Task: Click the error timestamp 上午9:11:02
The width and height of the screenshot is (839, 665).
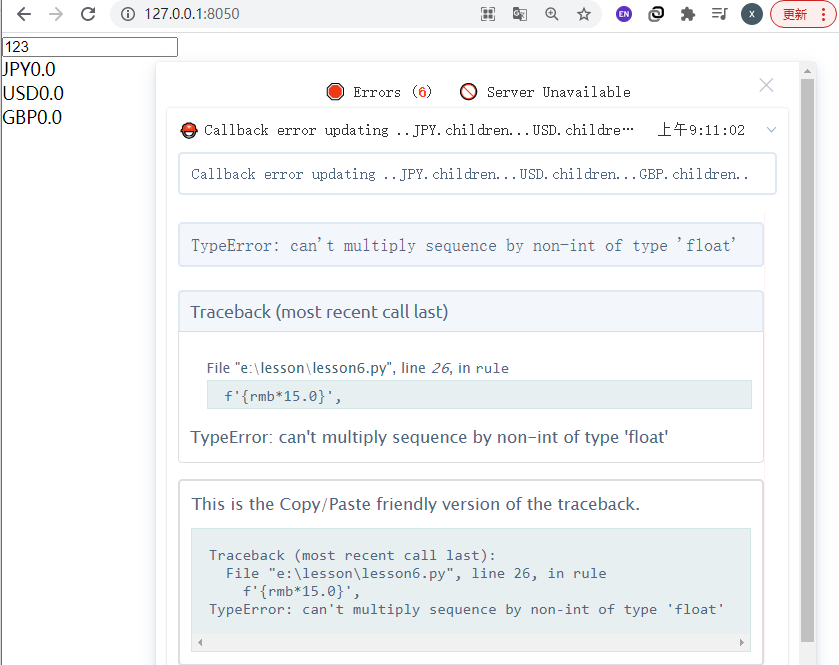Action: [701, 130]
